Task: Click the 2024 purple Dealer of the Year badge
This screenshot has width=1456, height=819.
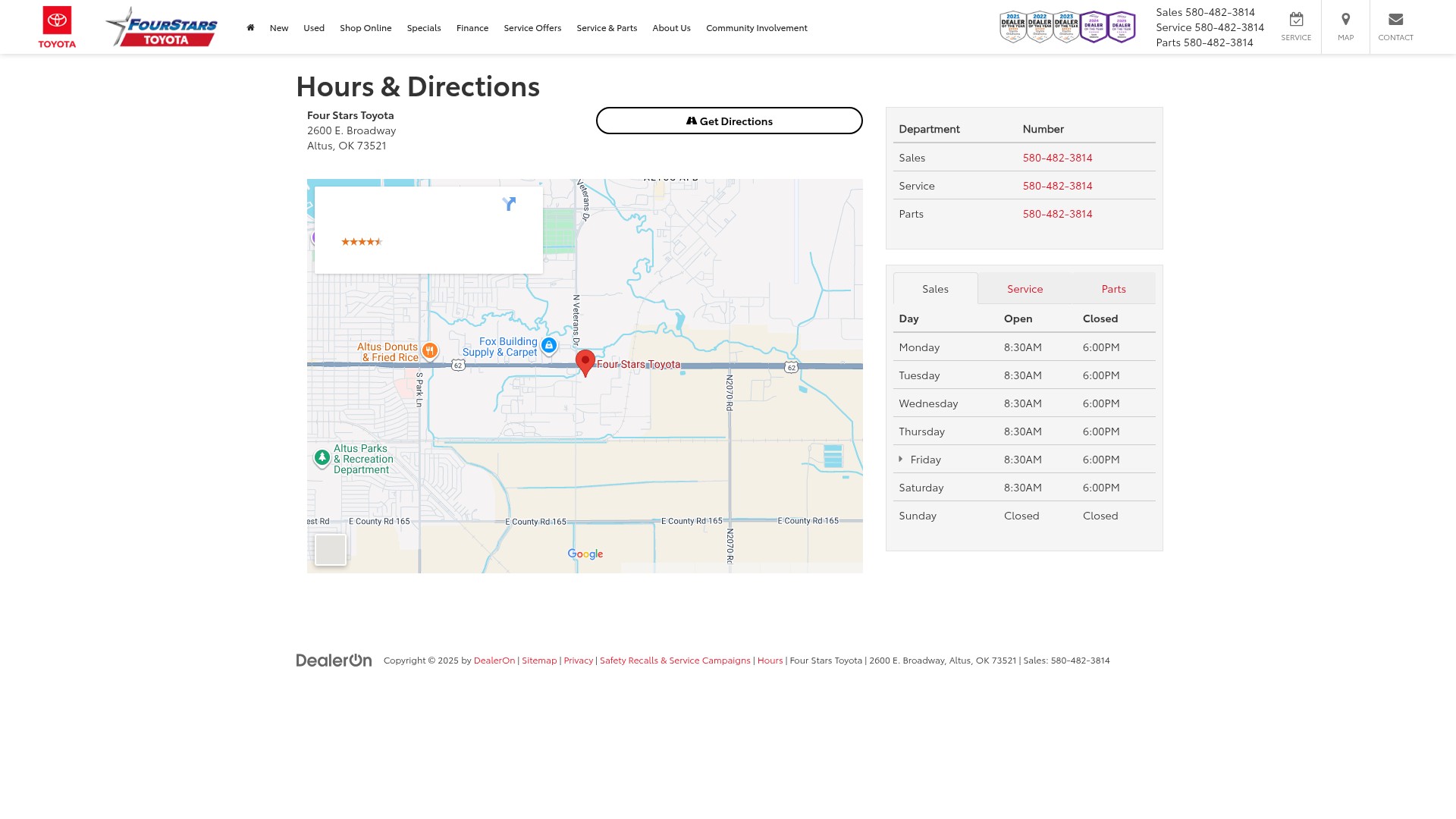Action: [x=1094, y=27]
